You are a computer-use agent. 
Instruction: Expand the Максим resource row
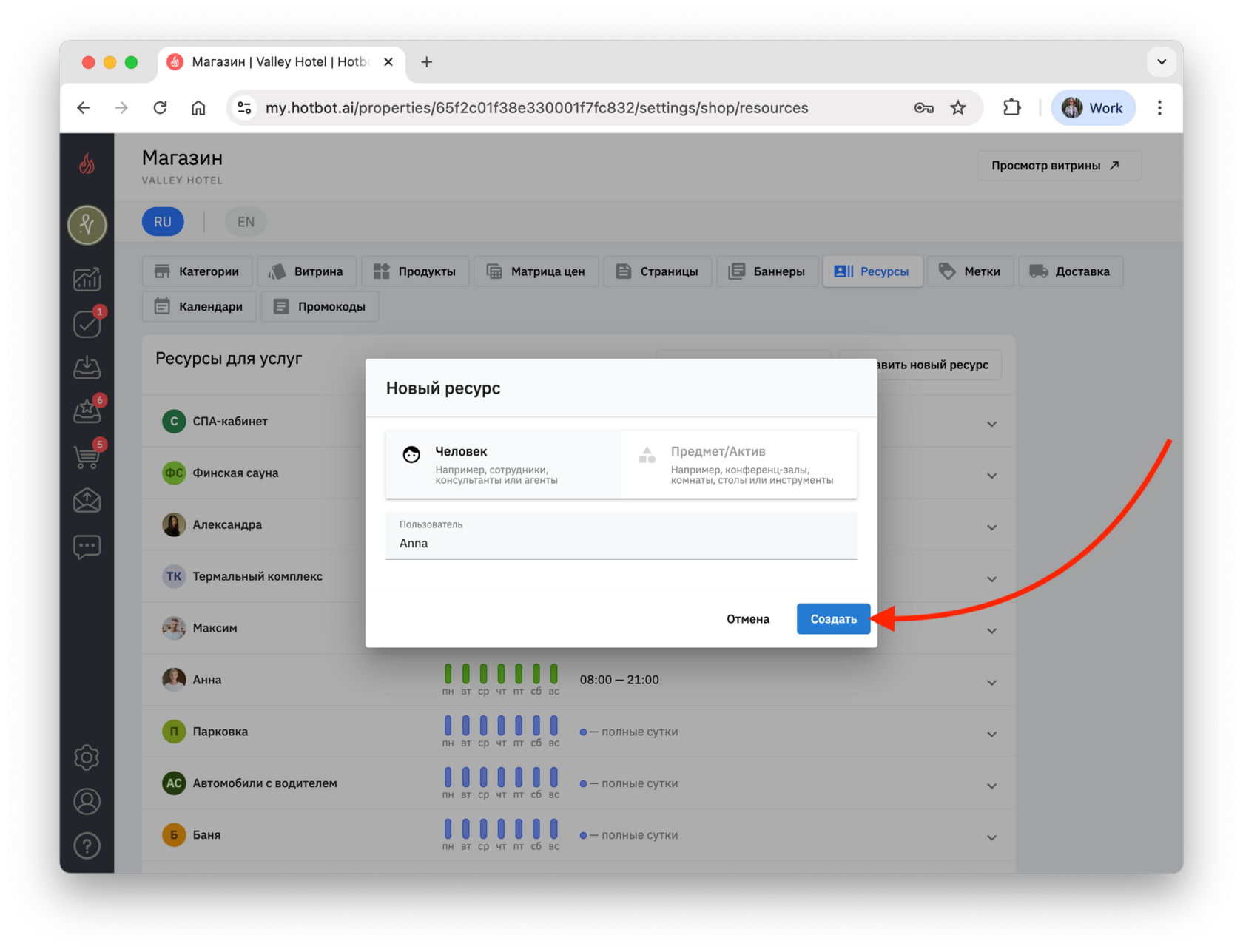(991, 631)
